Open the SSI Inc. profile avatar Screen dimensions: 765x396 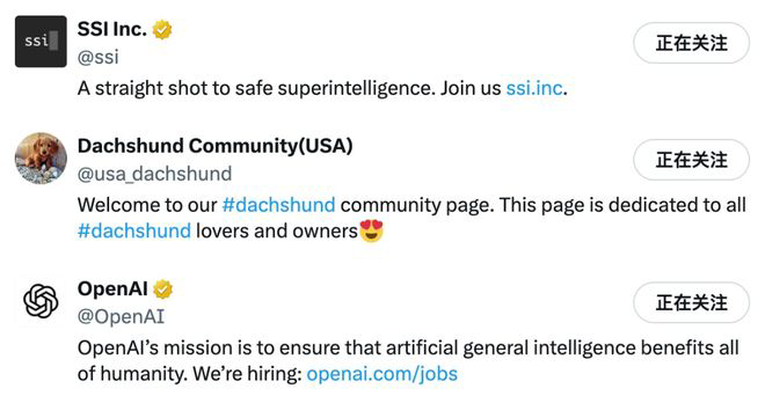pyautogui.click(x=41, y=41)
